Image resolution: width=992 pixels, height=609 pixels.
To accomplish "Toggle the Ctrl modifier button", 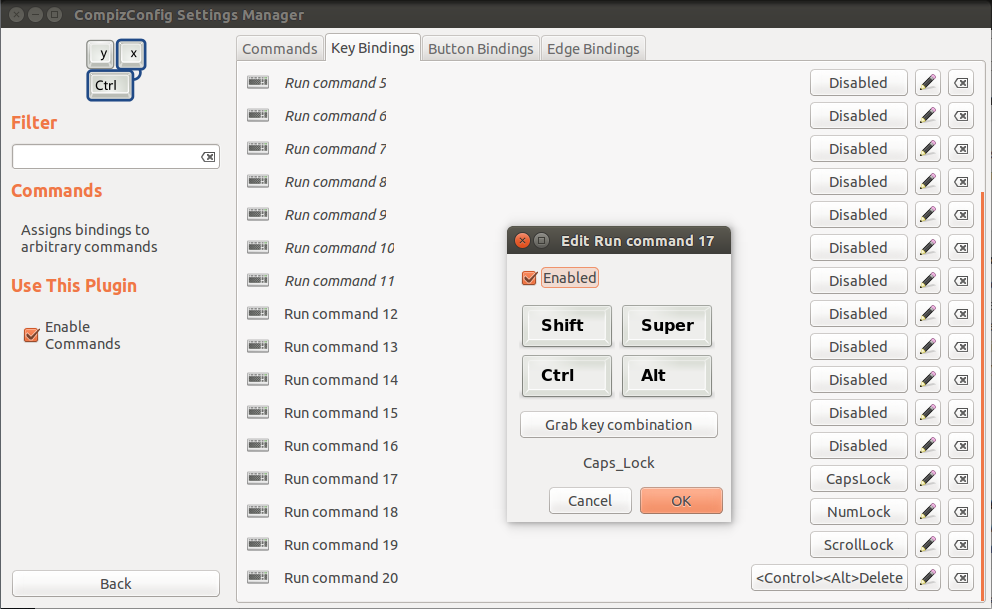I will click(x=567, y=376).
